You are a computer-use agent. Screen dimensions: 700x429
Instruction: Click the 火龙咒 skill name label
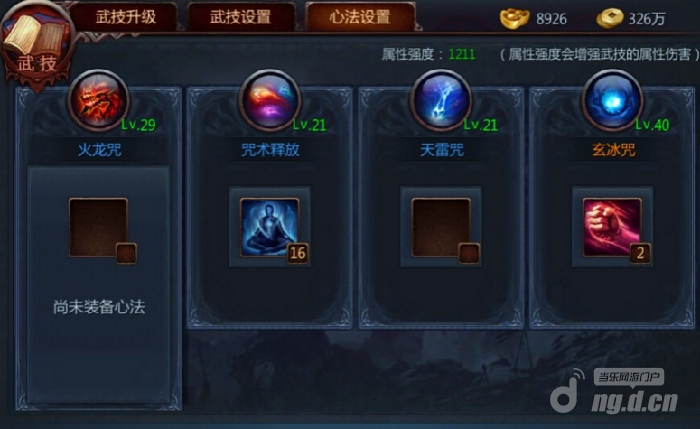point(100,150)
